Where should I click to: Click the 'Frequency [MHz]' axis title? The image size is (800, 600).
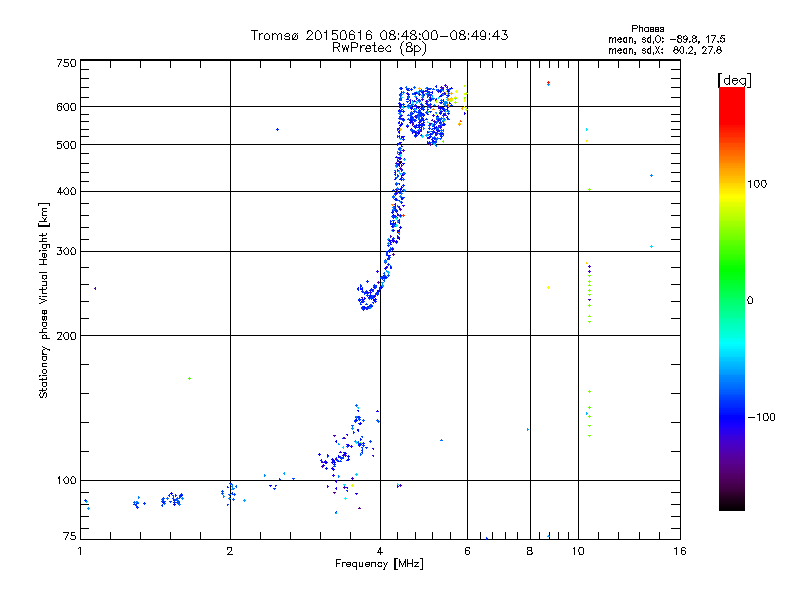(x=379, y=564)
